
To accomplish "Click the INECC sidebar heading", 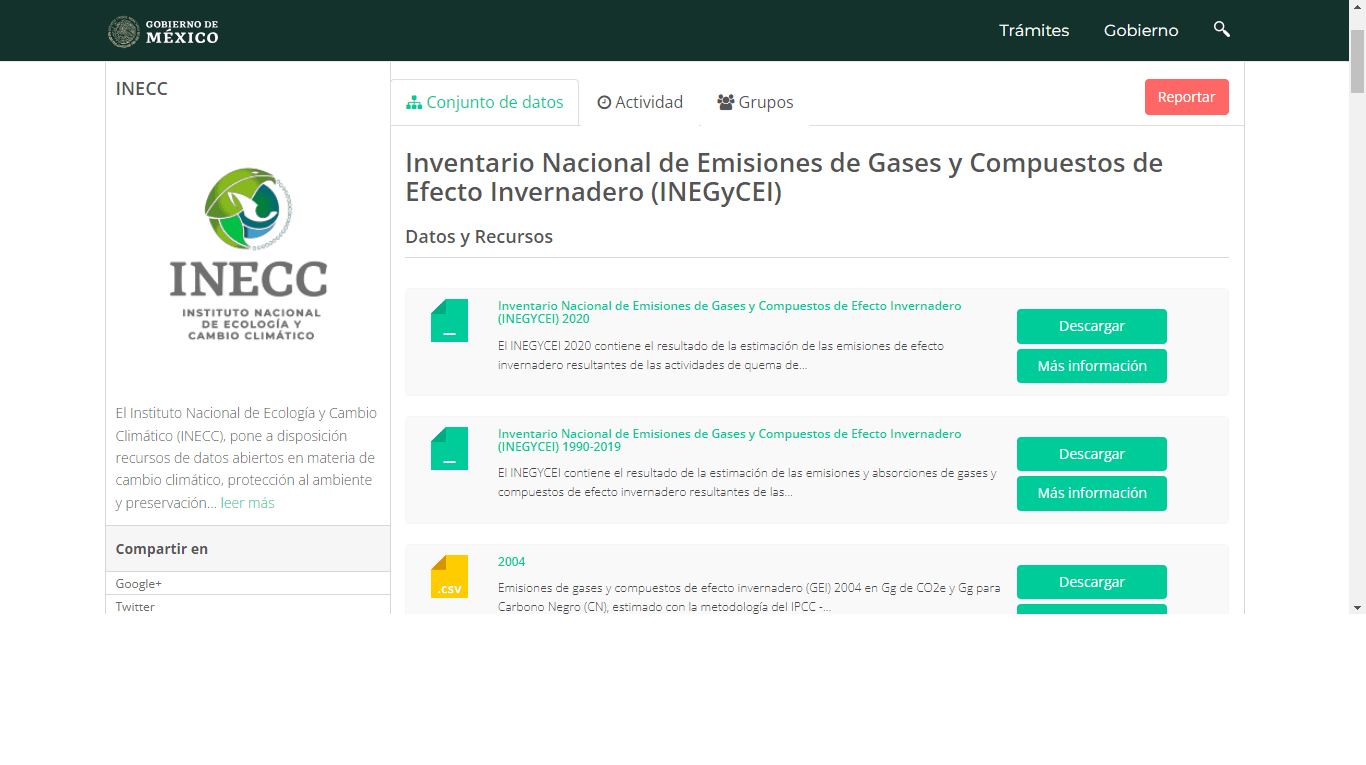I will (x=142, y=89).
